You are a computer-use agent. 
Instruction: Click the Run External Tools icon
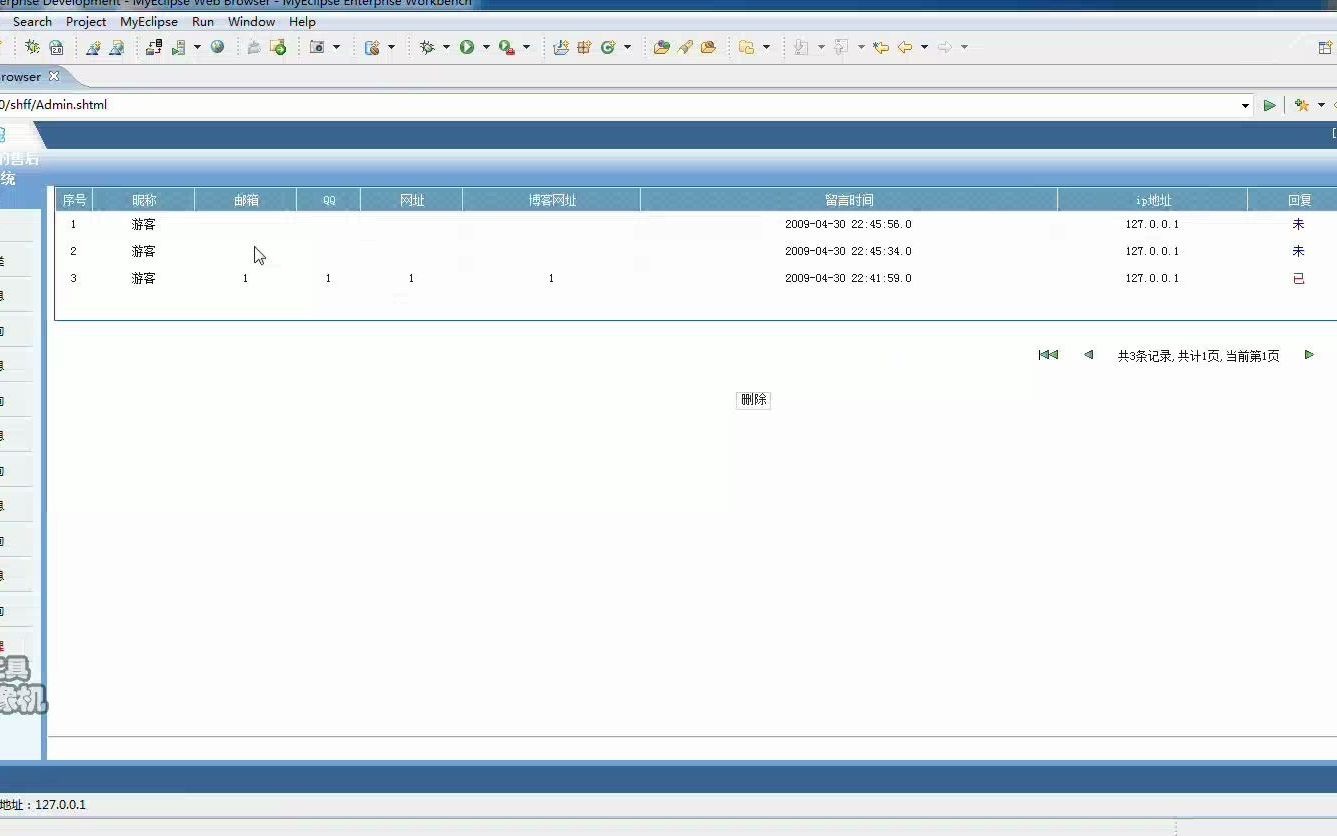point(507,47)
